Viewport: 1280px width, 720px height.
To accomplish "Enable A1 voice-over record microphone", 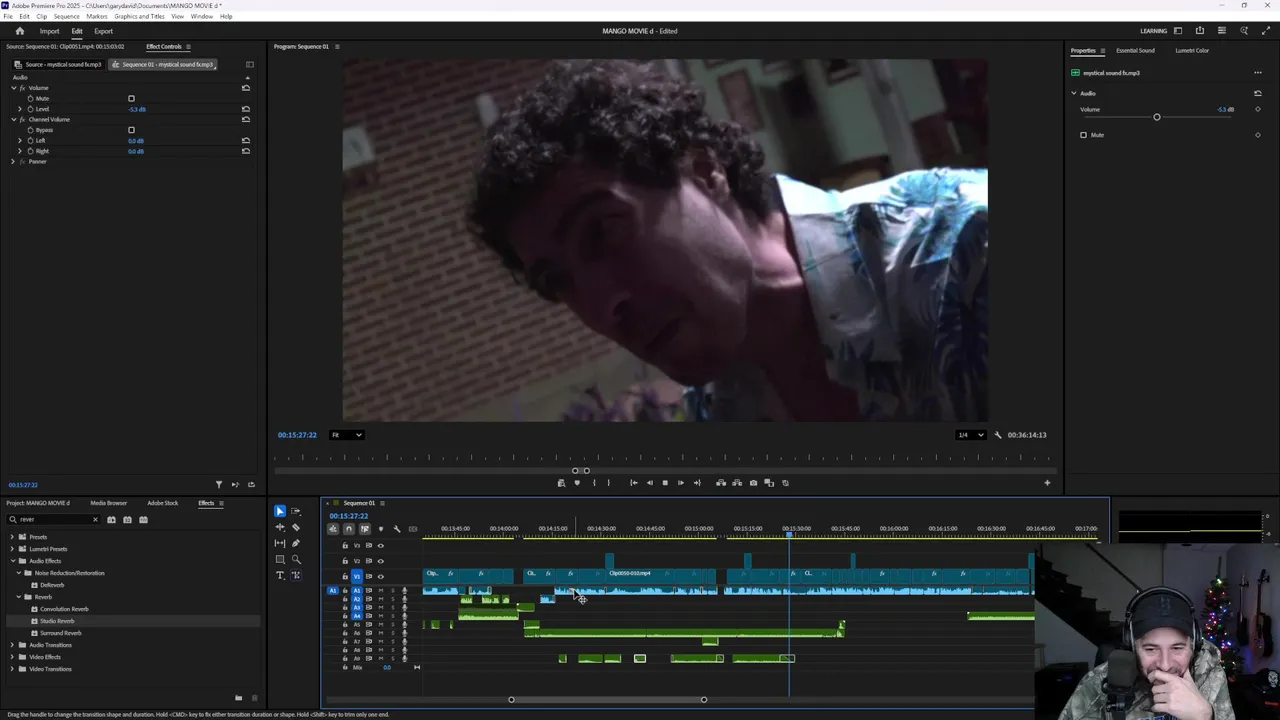I will tap(404, 590).
